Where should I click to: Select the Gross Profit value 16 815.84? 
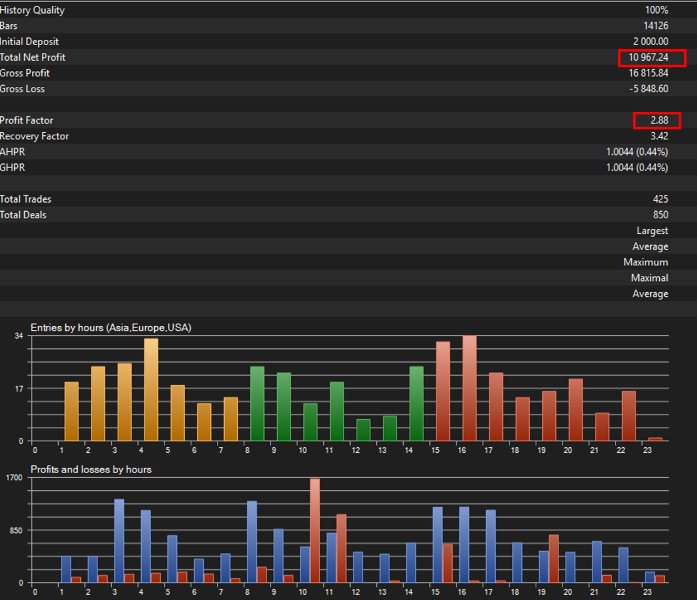[649, 73]
